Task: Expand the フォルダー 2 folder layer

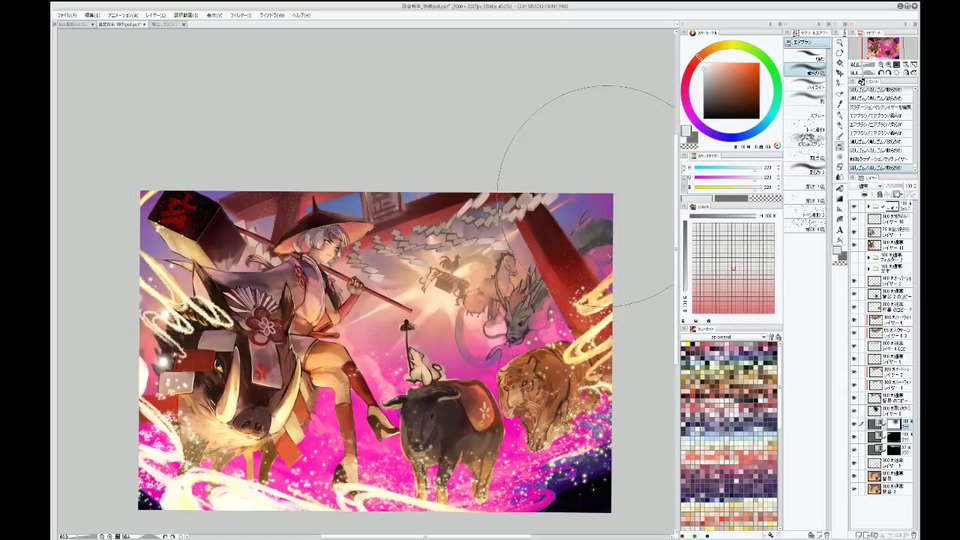Action: coord(868,257)
